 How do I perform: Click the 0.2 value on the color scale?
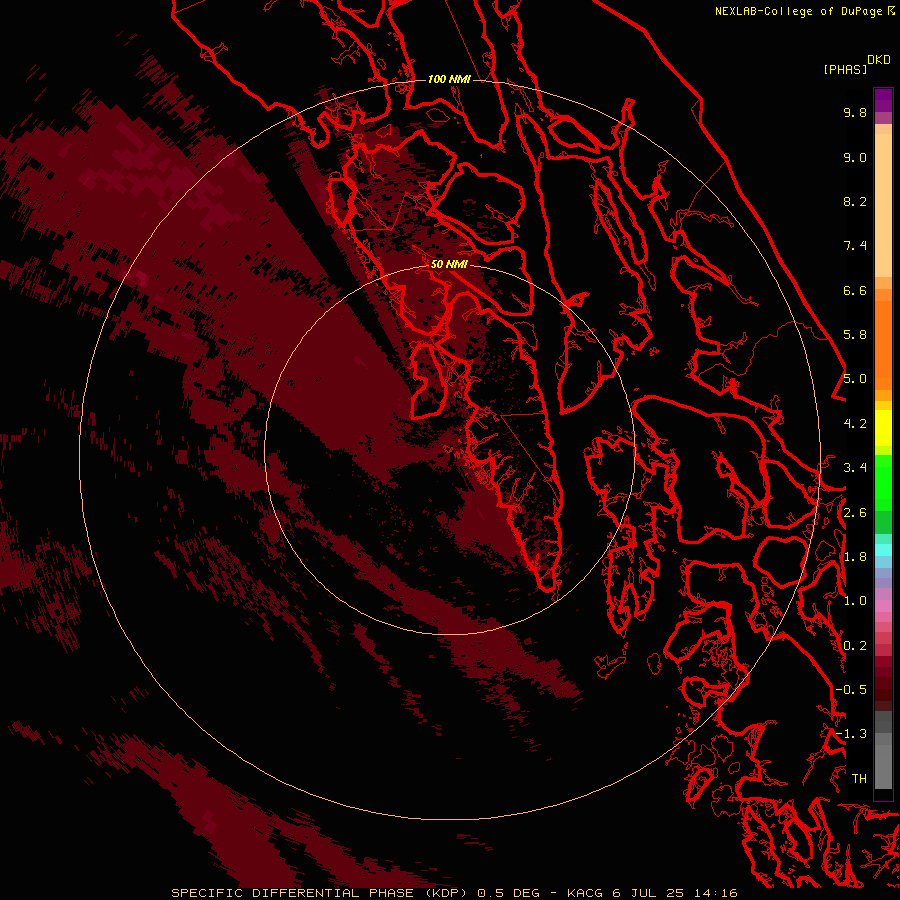[x=855, y=646]
